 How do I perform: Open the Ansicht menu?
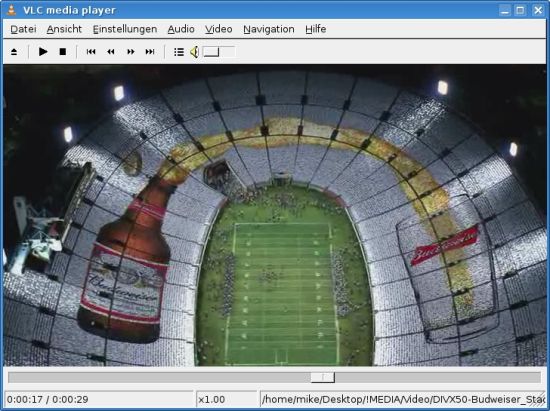point(64,29)
